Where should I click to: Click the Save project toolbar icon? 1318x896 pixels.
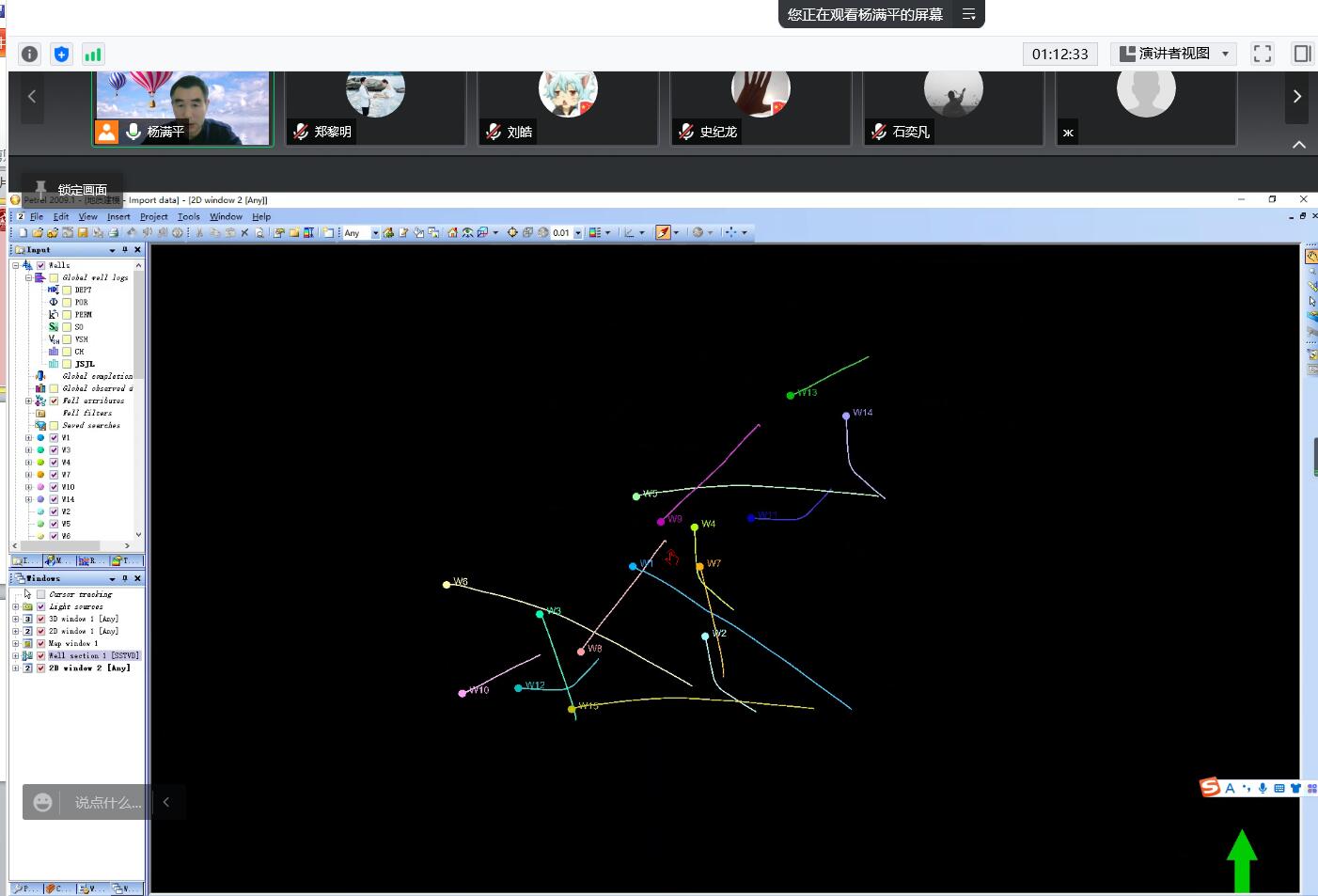(x=83, y=233)
